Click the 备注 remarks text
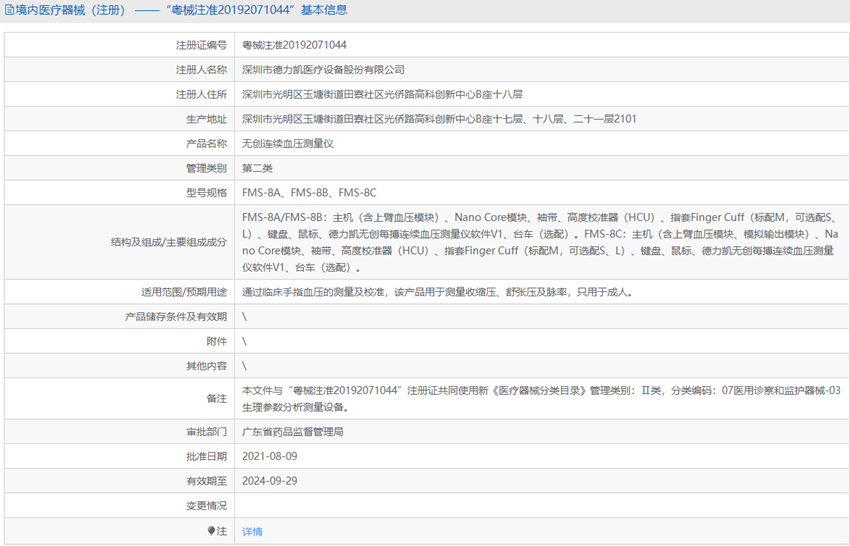 click(x=541, y=398)
